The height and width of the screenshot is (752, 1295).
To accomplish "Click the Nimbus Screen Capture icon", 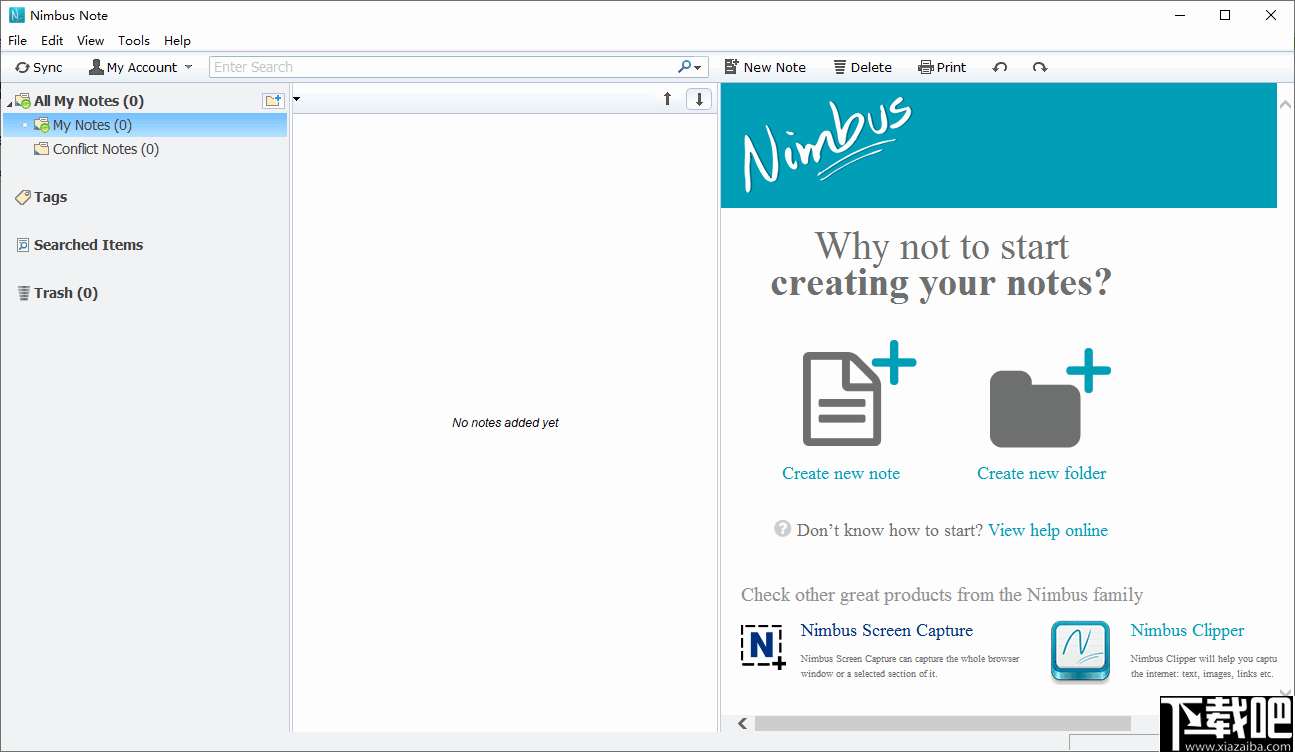I will (763, 646).
